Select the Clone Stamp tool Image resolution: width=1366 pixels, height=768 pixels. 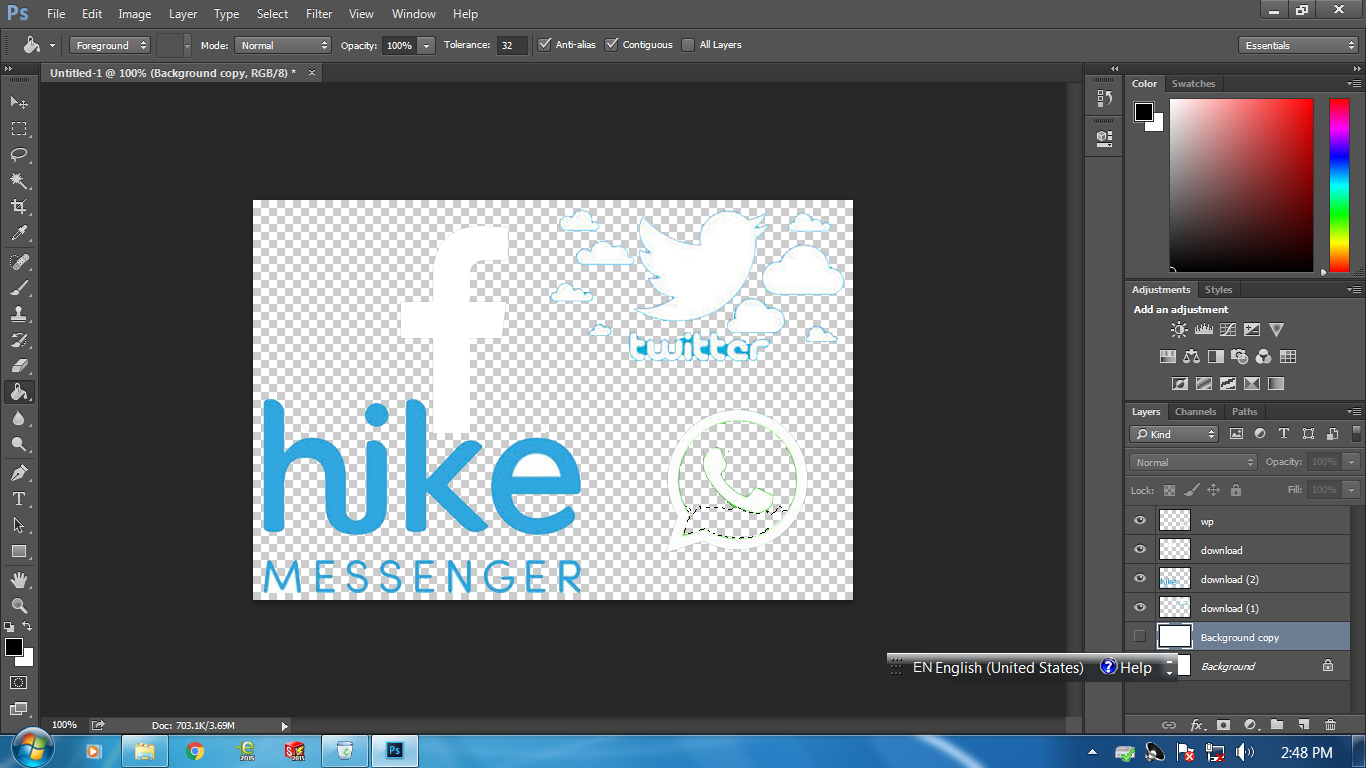(x=19, y=314)
